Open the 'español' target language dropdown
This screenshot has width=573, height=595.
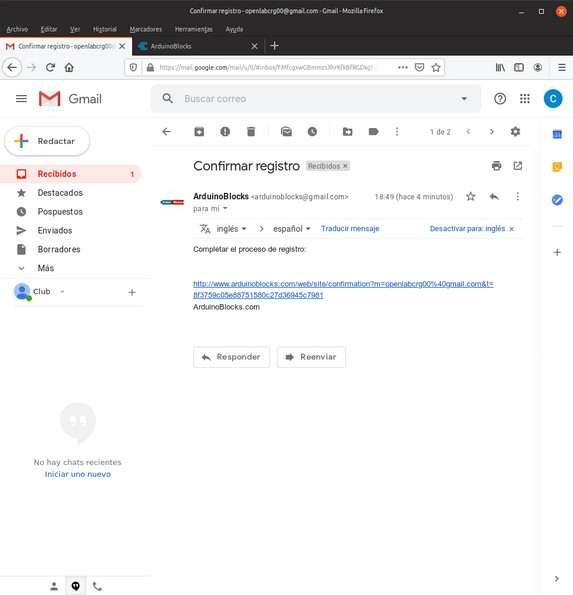pyautogui.click(x=292, y=229)
